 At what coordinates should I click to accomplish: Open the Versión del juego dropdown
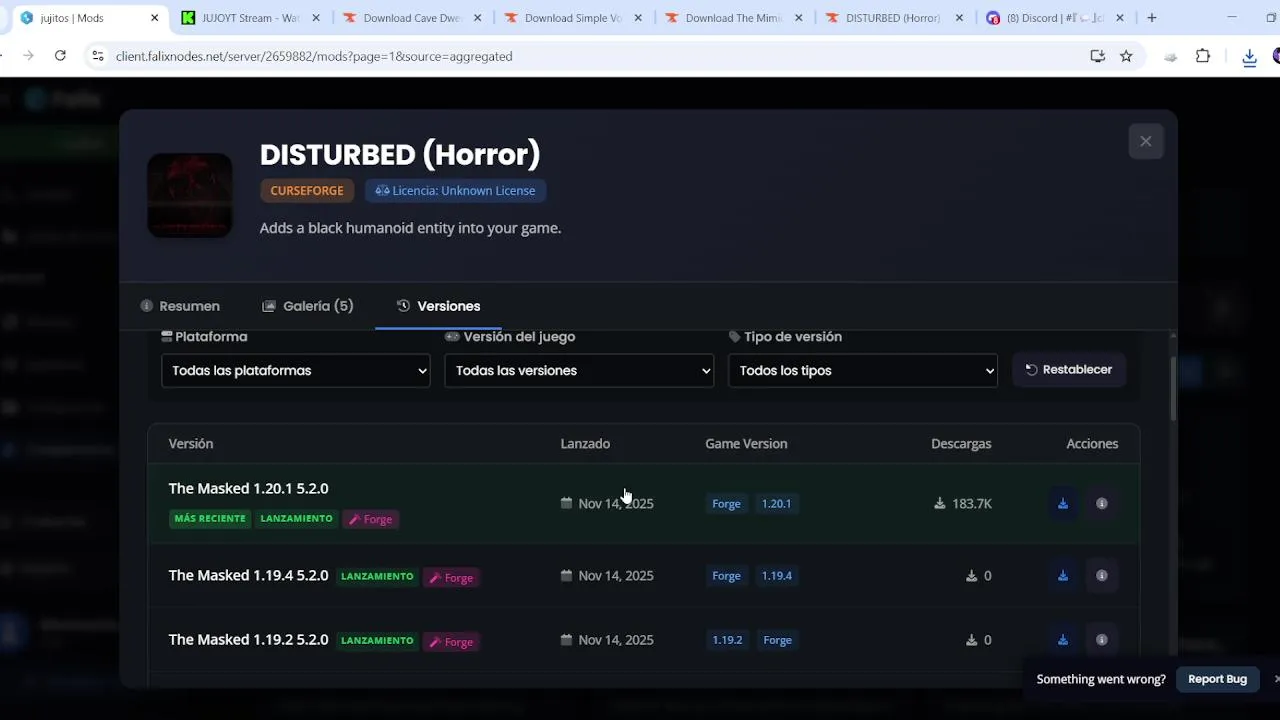[579, 371]
